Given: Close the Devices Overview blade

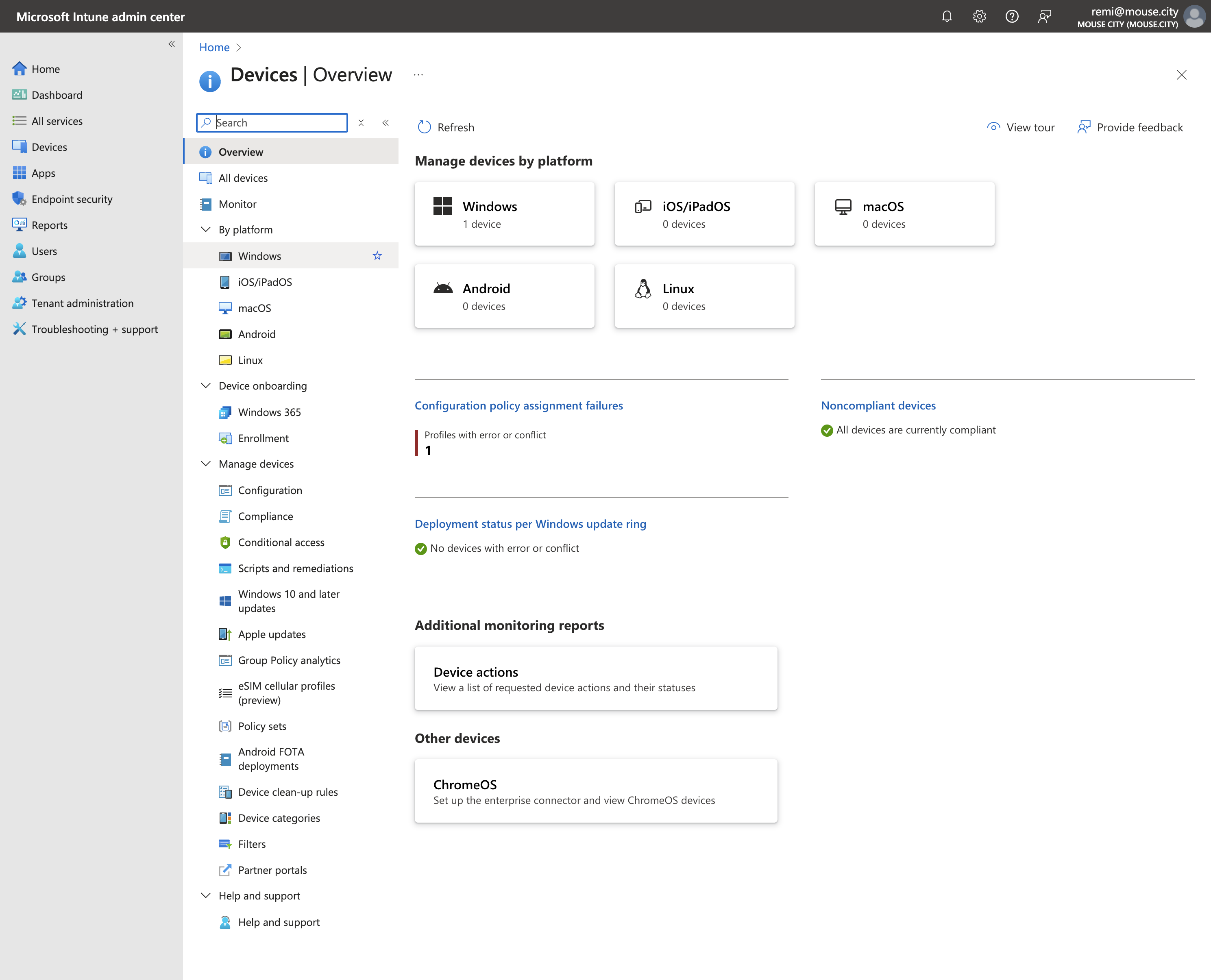Looking at the screenshot, I should tap(1182, 74).
